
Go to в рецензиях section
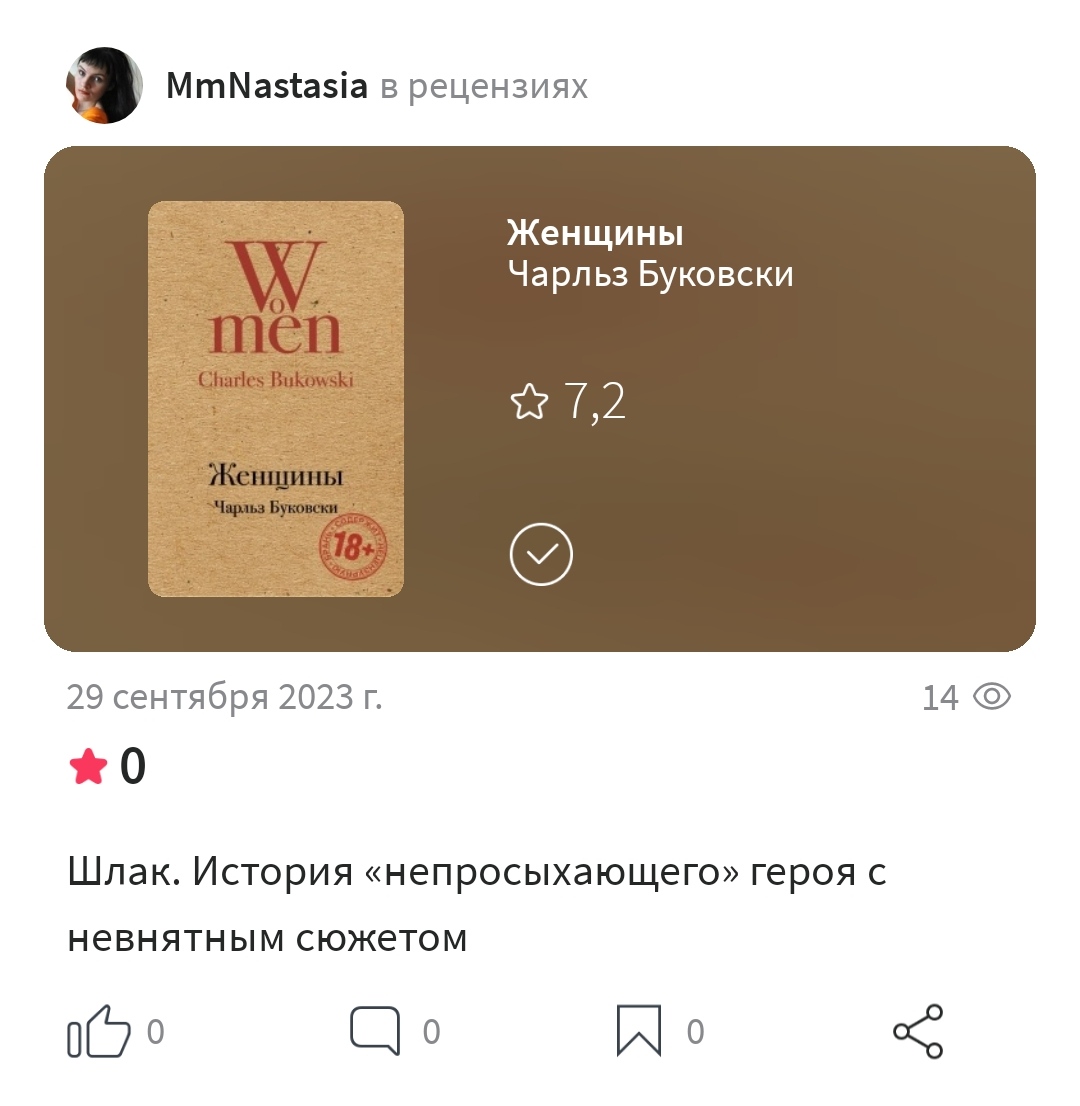pyautogui.click(x=484, y=87)
